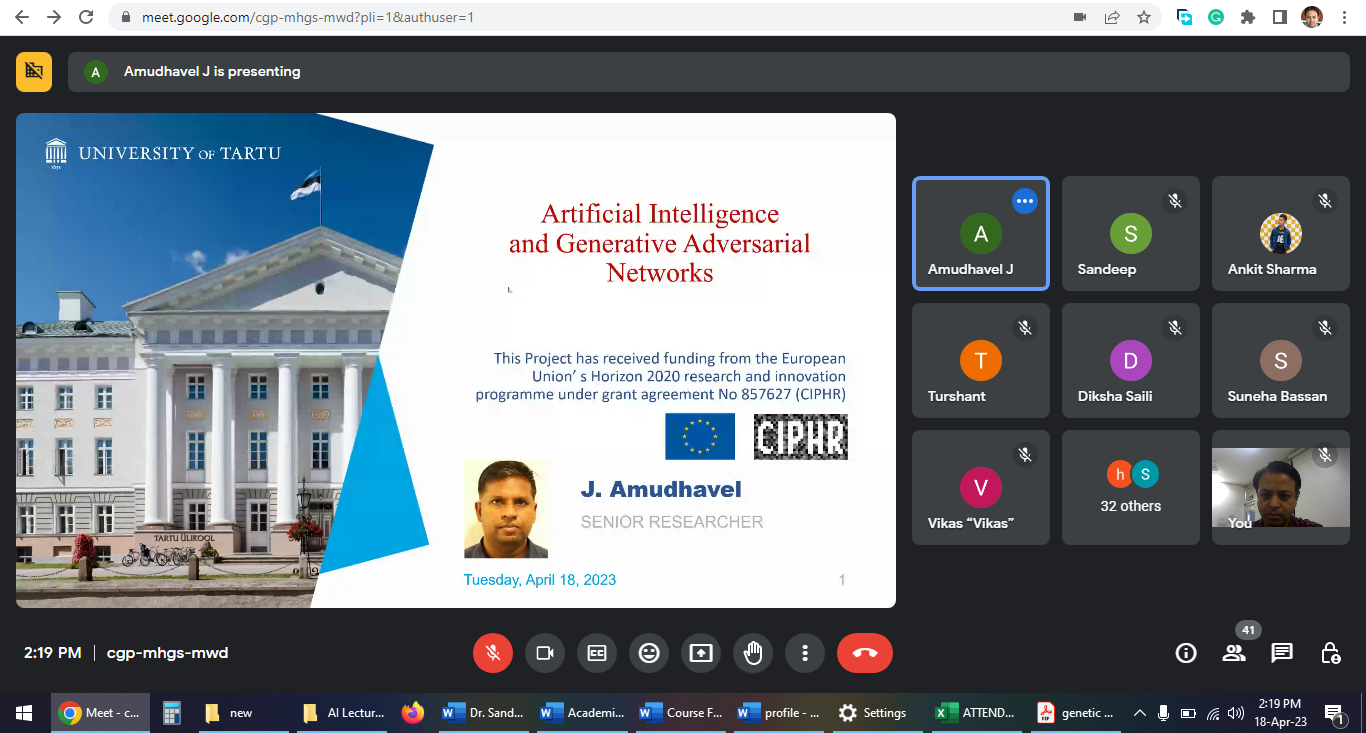
Task: Raise your hand in the meeting
Action: (x=753, y=653)
